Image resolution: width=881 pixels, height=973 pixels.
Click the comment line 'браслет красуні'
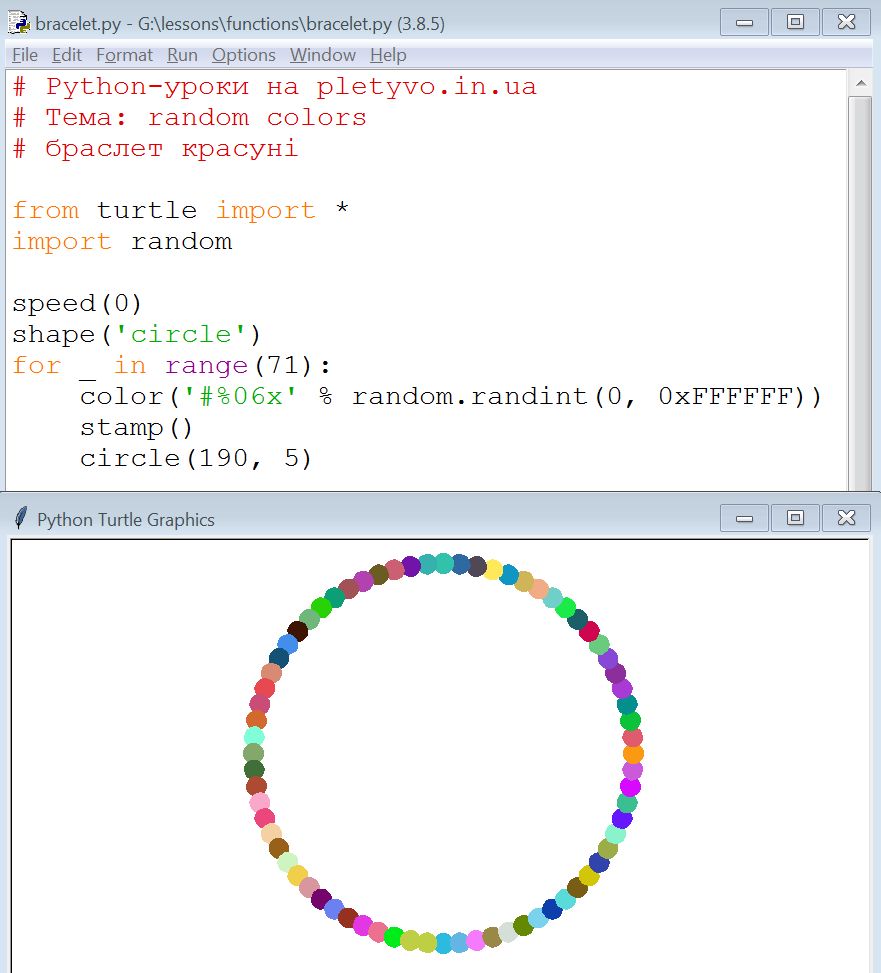[155, 149]
